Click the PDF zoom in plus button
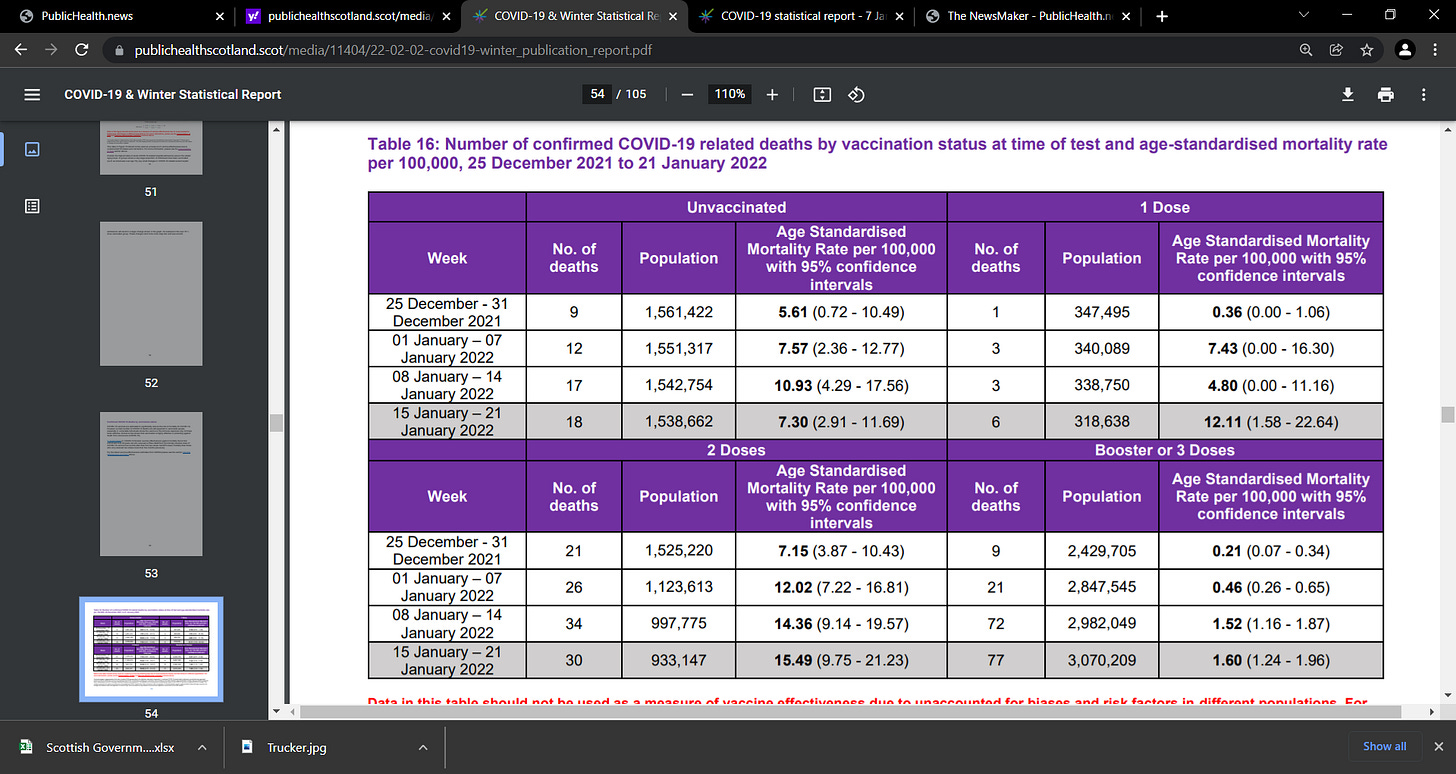 click(x=772, y=94)
